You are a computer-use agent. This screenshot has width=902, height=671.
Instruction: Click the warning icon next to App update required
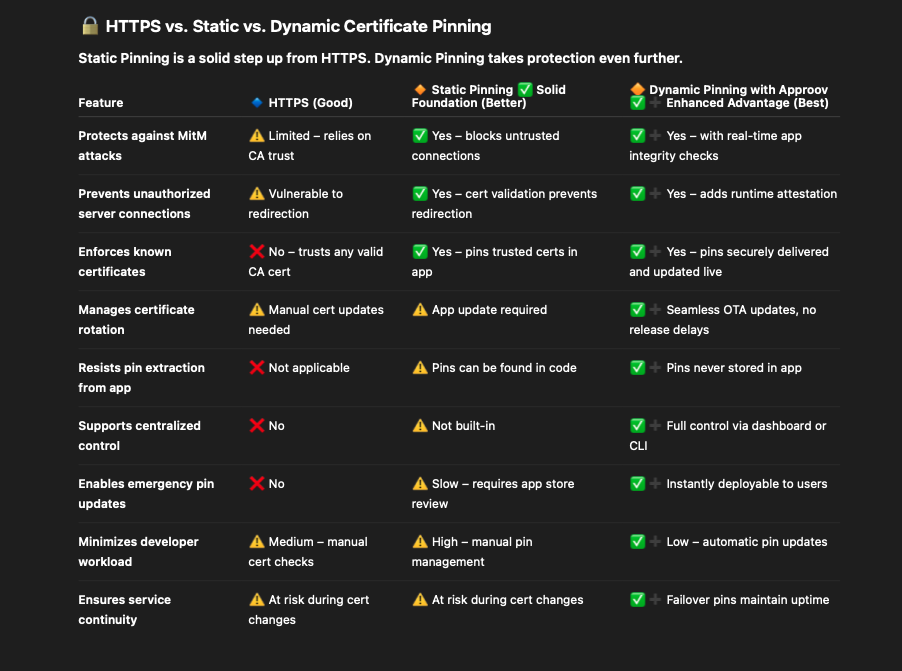tap(419, 310)
